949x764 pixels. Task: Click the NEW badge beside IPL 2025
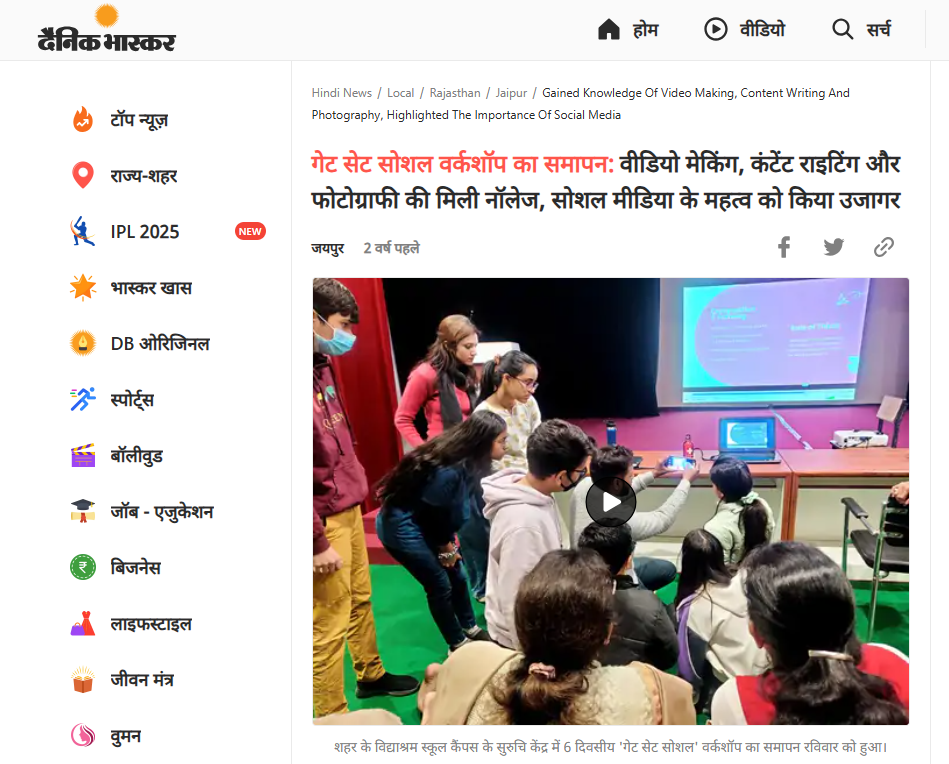[x=250, y=231]
